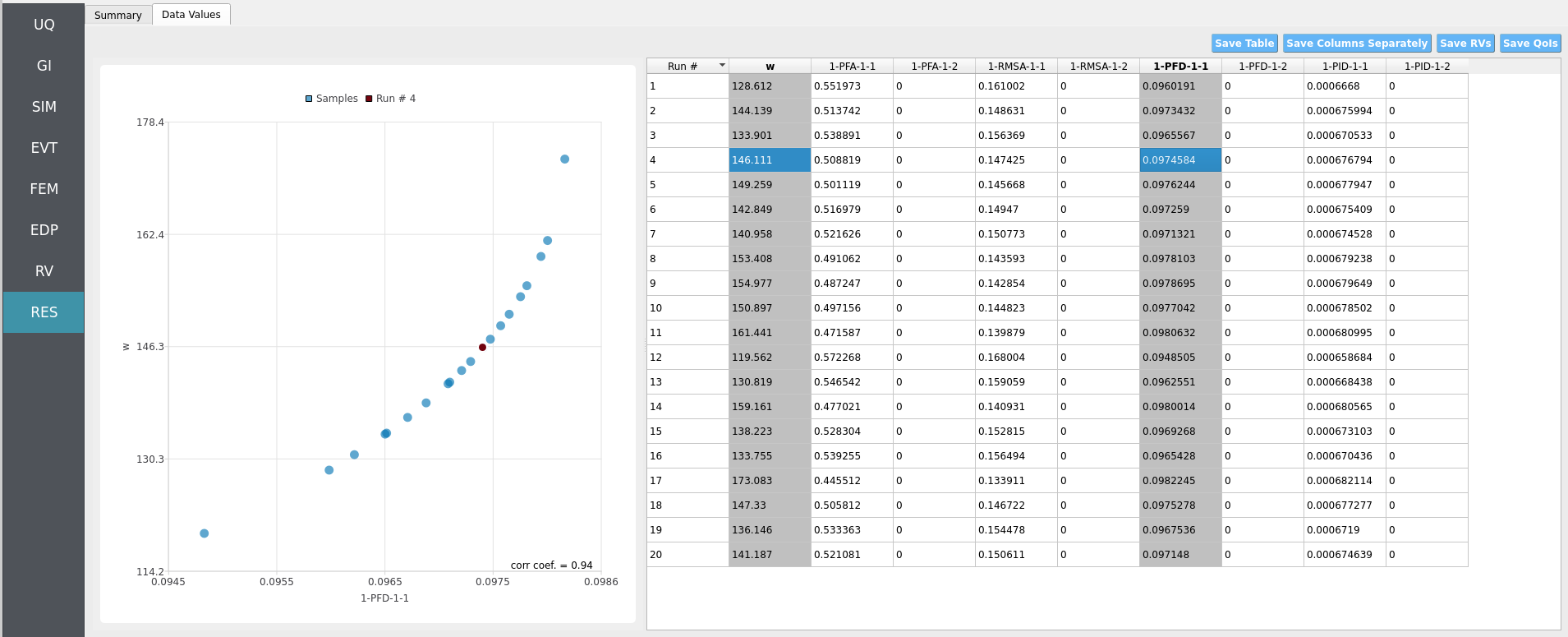
Task: Click the Save QoIs button
Action: coord(1530,44)
